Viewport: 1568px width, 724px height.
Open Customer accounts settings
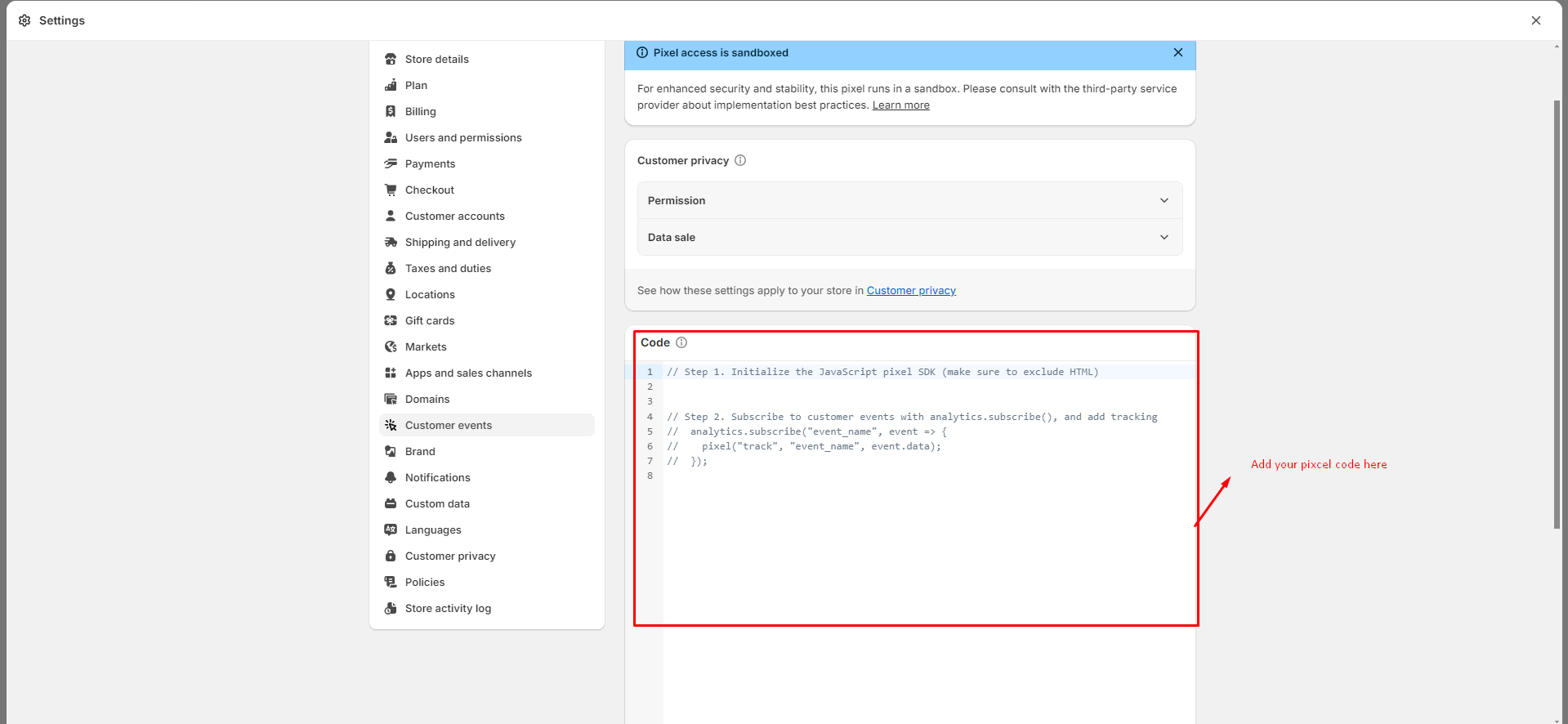coord(487,216)
